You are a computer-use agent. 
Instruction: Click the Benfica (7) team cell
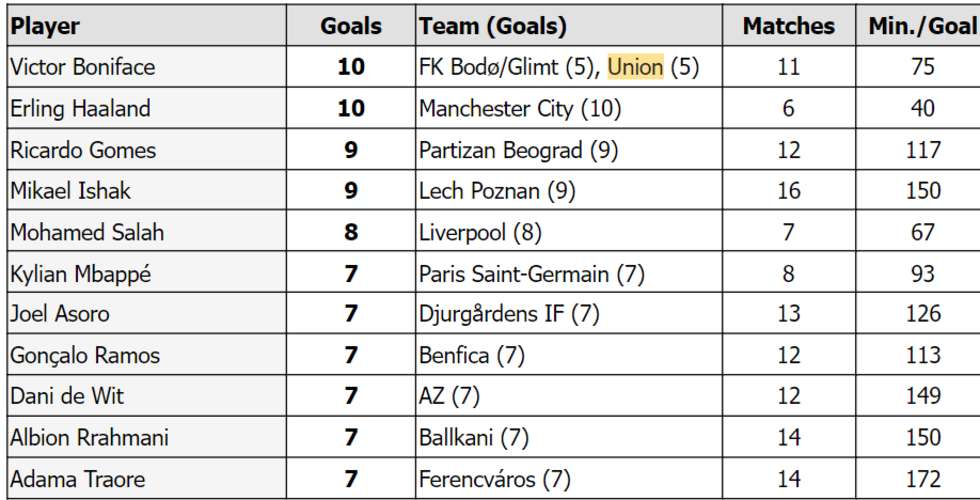pyautogui.click(x=471, y=355)
